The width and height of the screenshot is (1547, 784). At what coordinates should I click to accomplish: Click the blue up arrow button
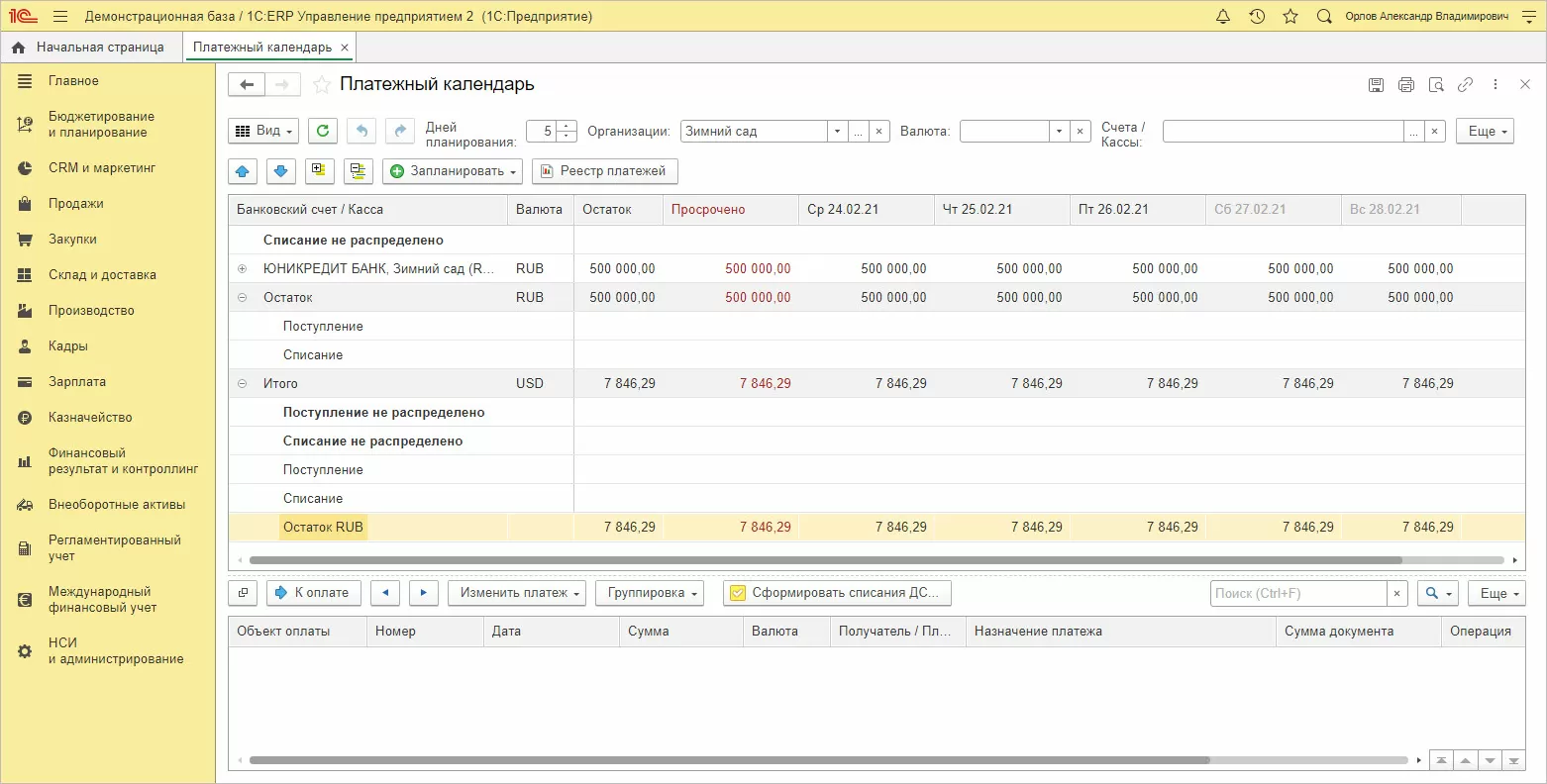pos(243,171)
